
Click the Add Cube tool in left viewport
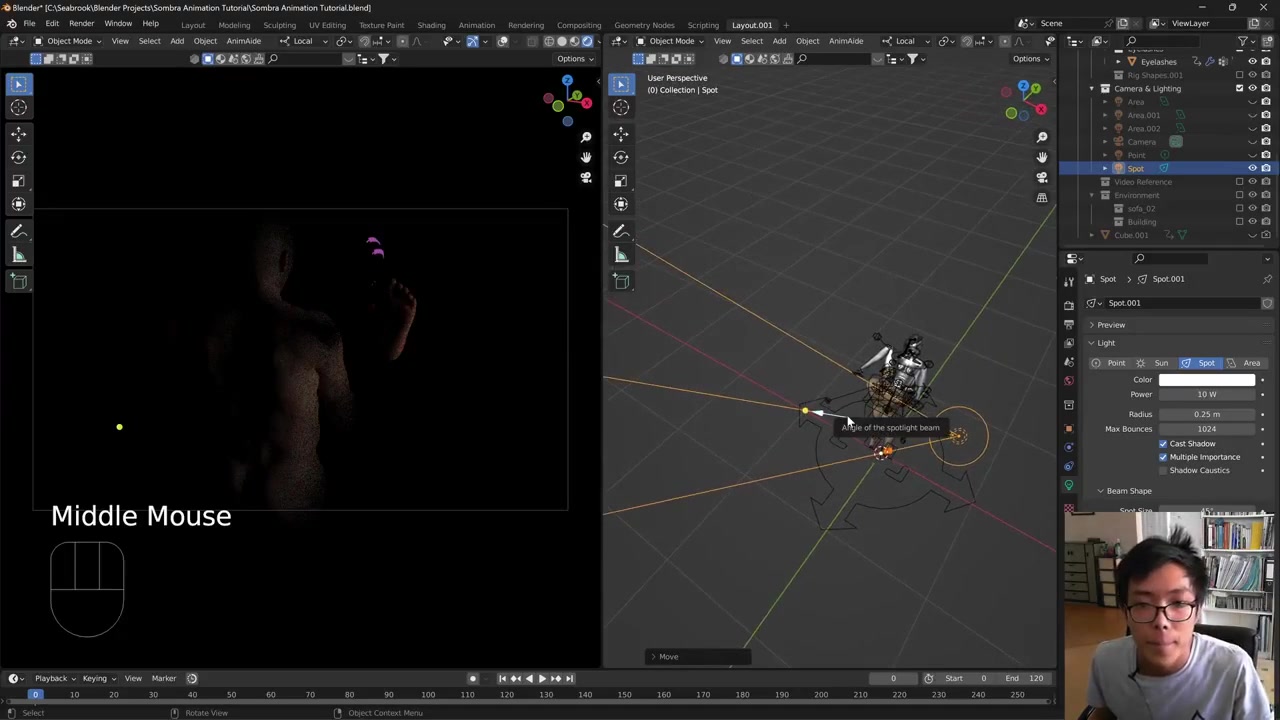click(19, 281)
